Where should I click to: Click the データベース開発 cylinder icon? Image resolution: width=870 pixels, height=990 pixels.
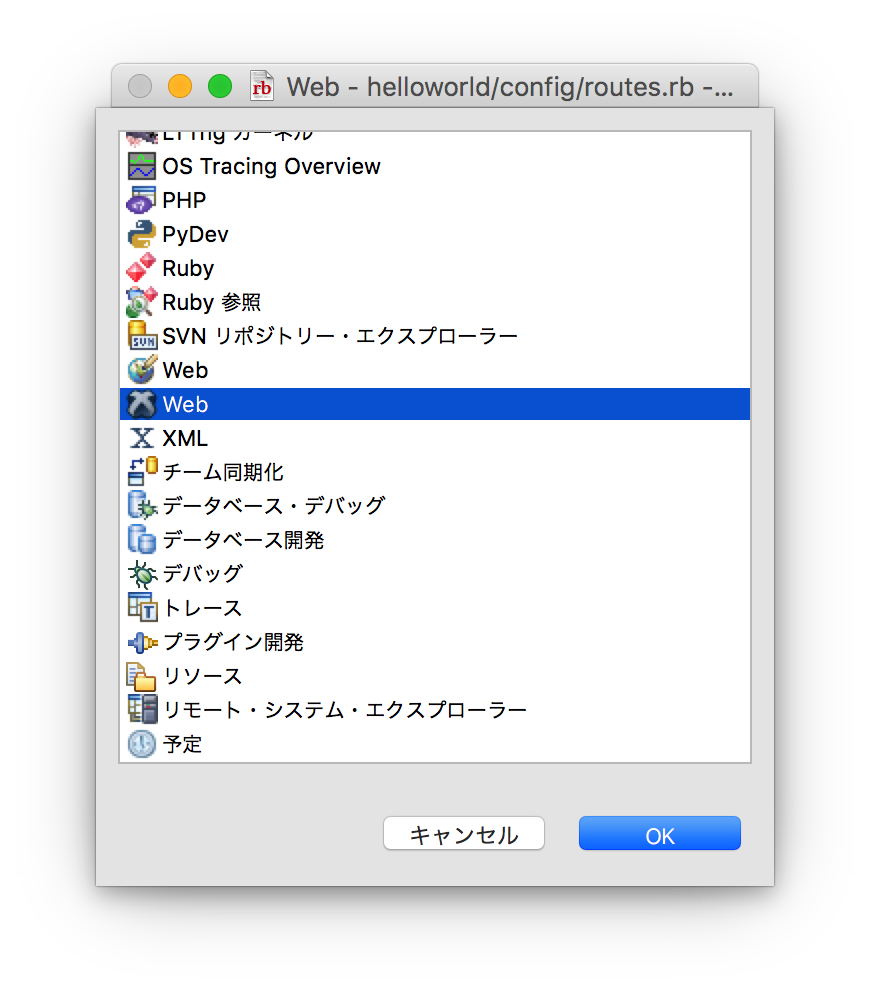click(141, 540)
